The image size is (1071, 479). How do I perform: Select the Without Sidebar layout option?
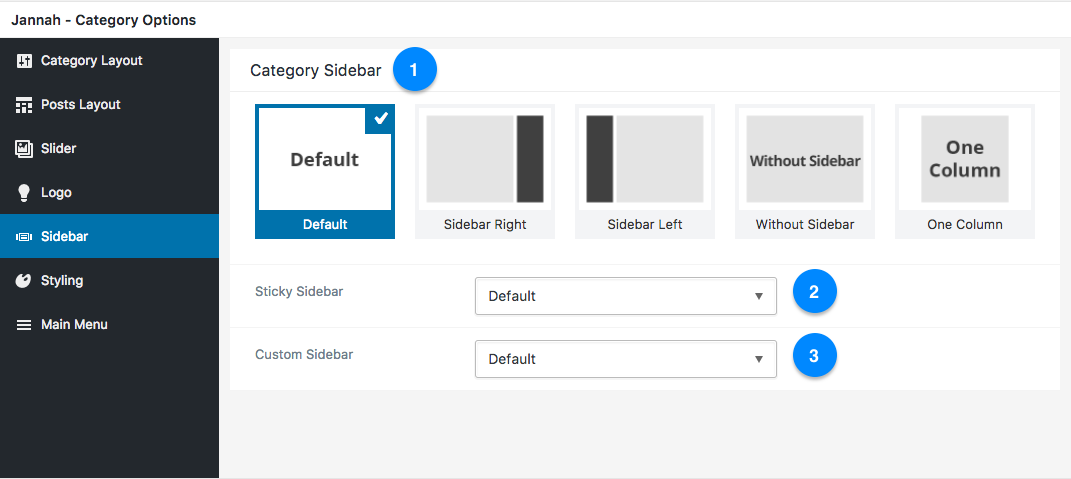805,172
